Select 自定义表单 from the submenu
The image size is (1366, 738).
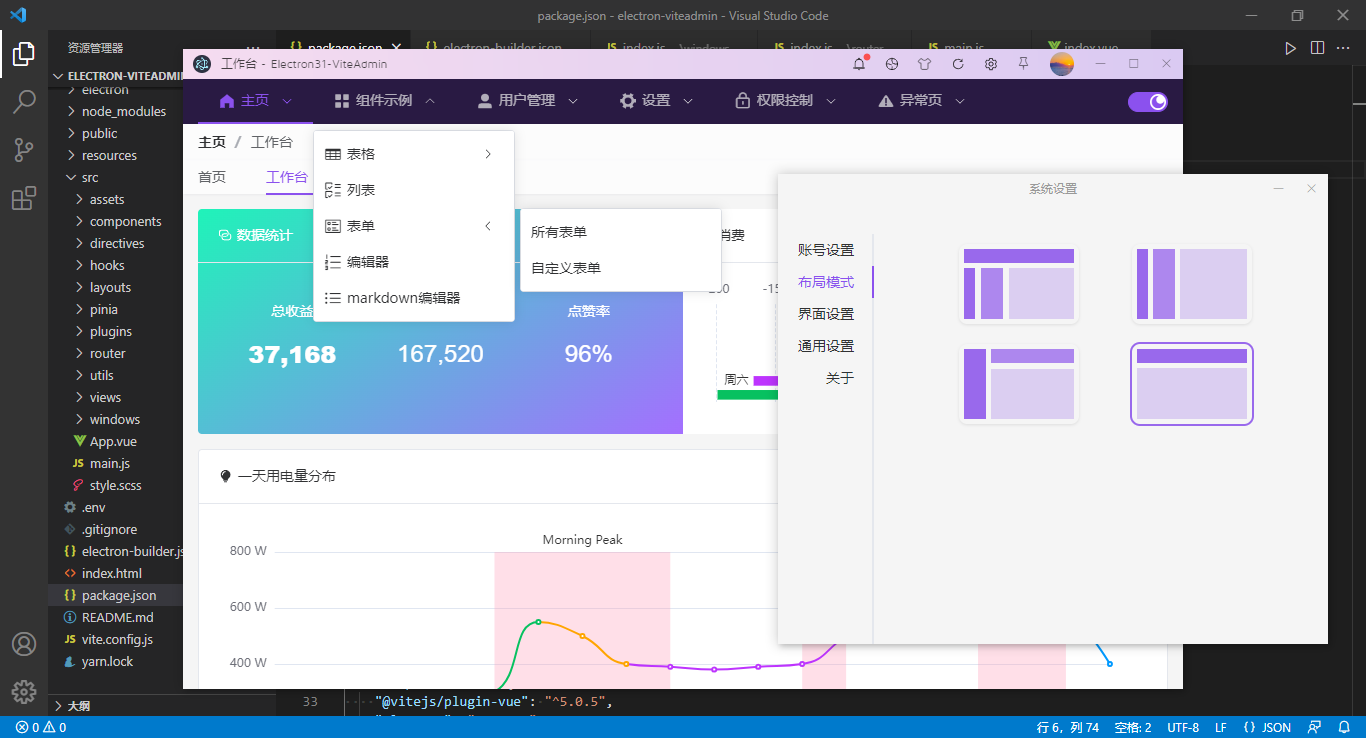coord(568,267)
